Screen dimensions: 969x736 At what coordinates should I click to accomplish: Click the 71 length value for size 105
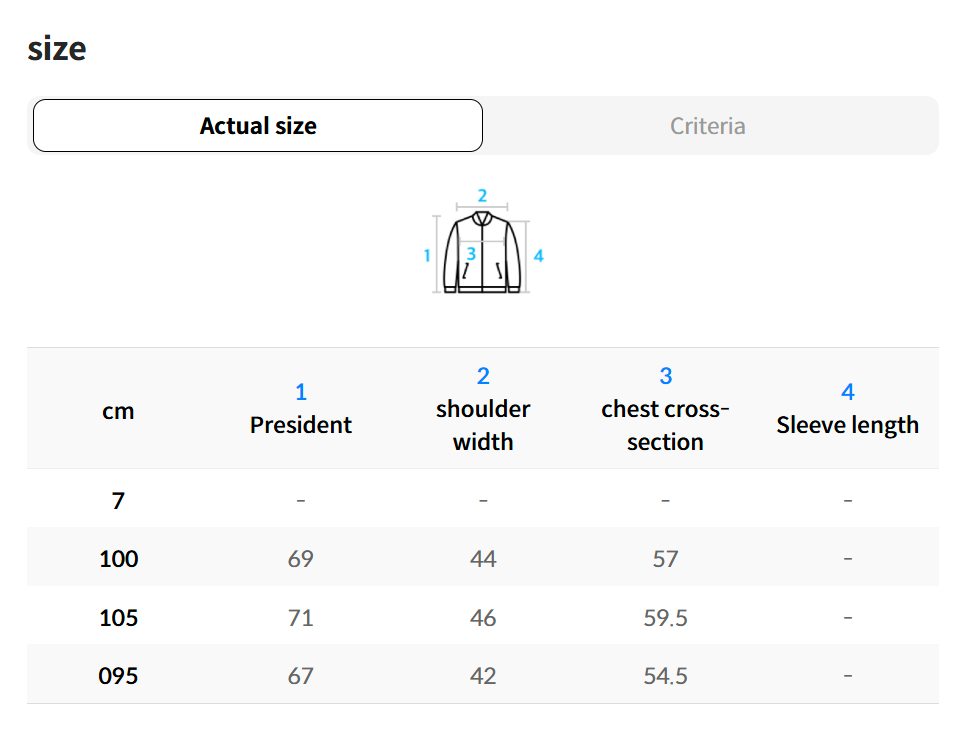(301, 617)
